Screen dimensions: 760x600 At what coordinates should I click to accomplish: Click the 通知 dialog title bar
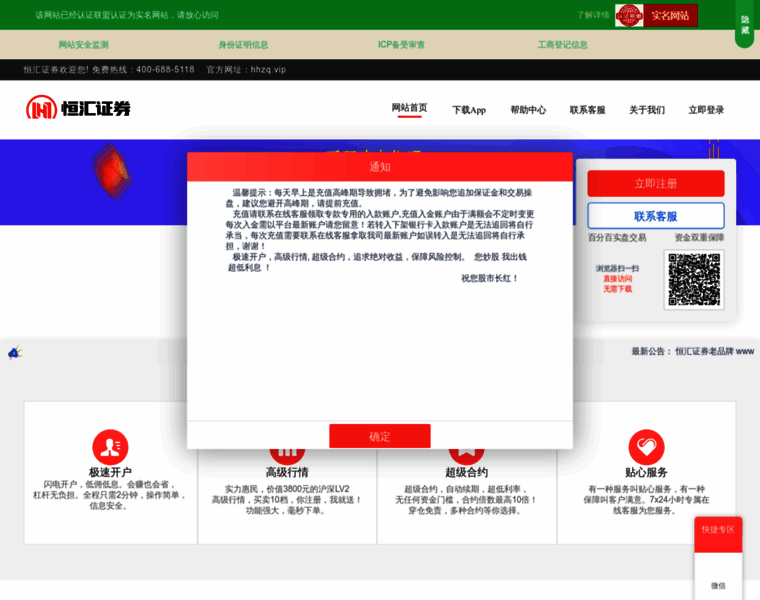[380, 167]
